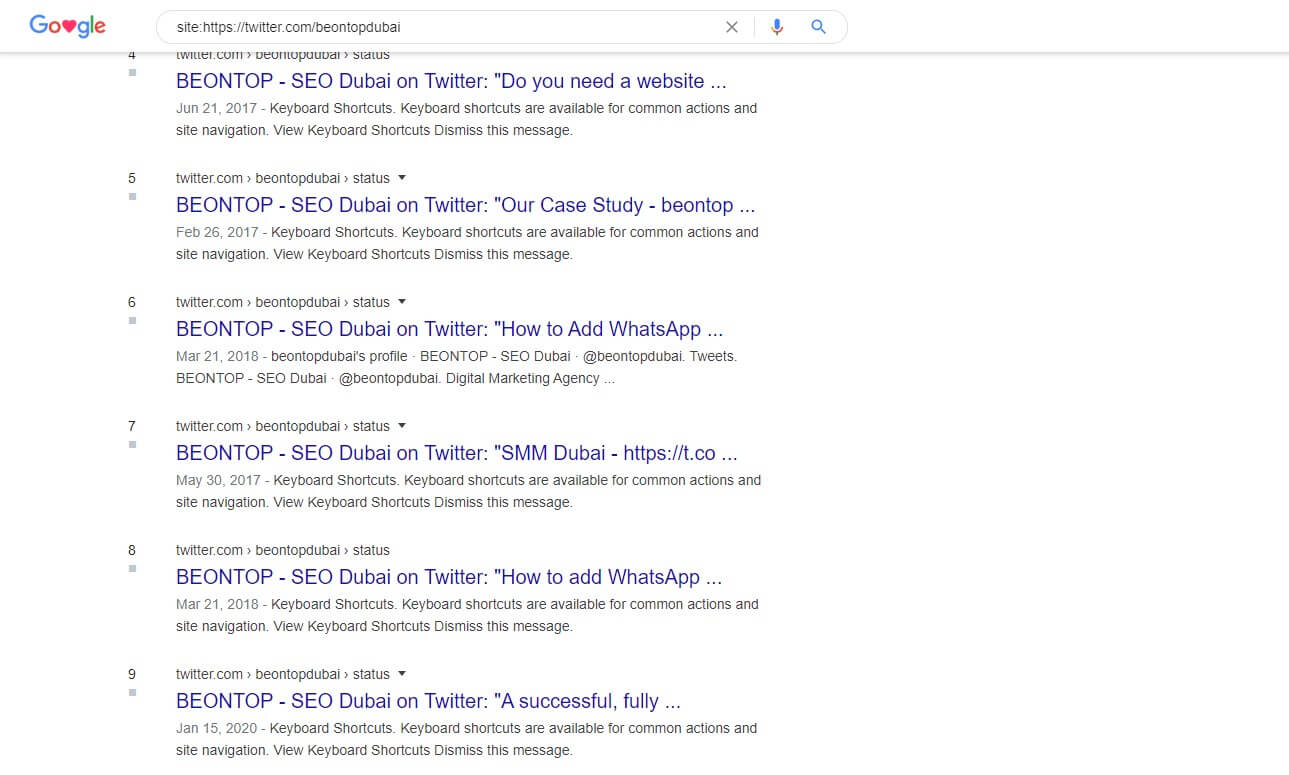Click the small square marker under number 5
Viewport: 1289px width, 775px height.
(132, 196)
